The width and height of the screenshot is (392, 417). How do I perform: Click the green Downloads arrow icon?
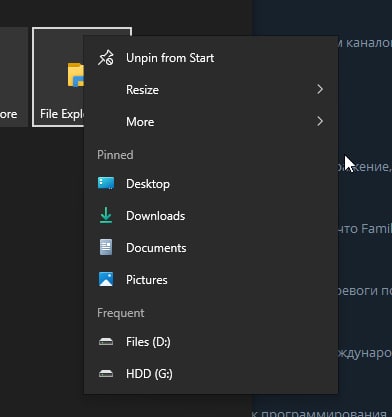106,215
